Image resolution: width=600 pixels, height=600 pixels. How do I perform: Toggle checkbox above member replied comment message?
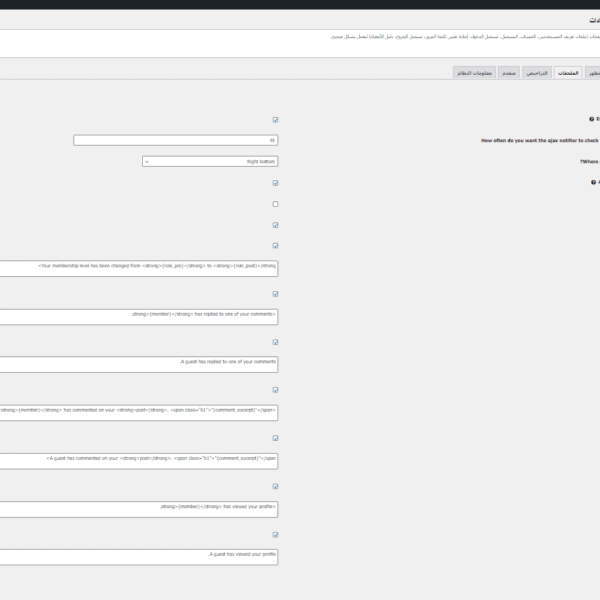coord(276,294)
